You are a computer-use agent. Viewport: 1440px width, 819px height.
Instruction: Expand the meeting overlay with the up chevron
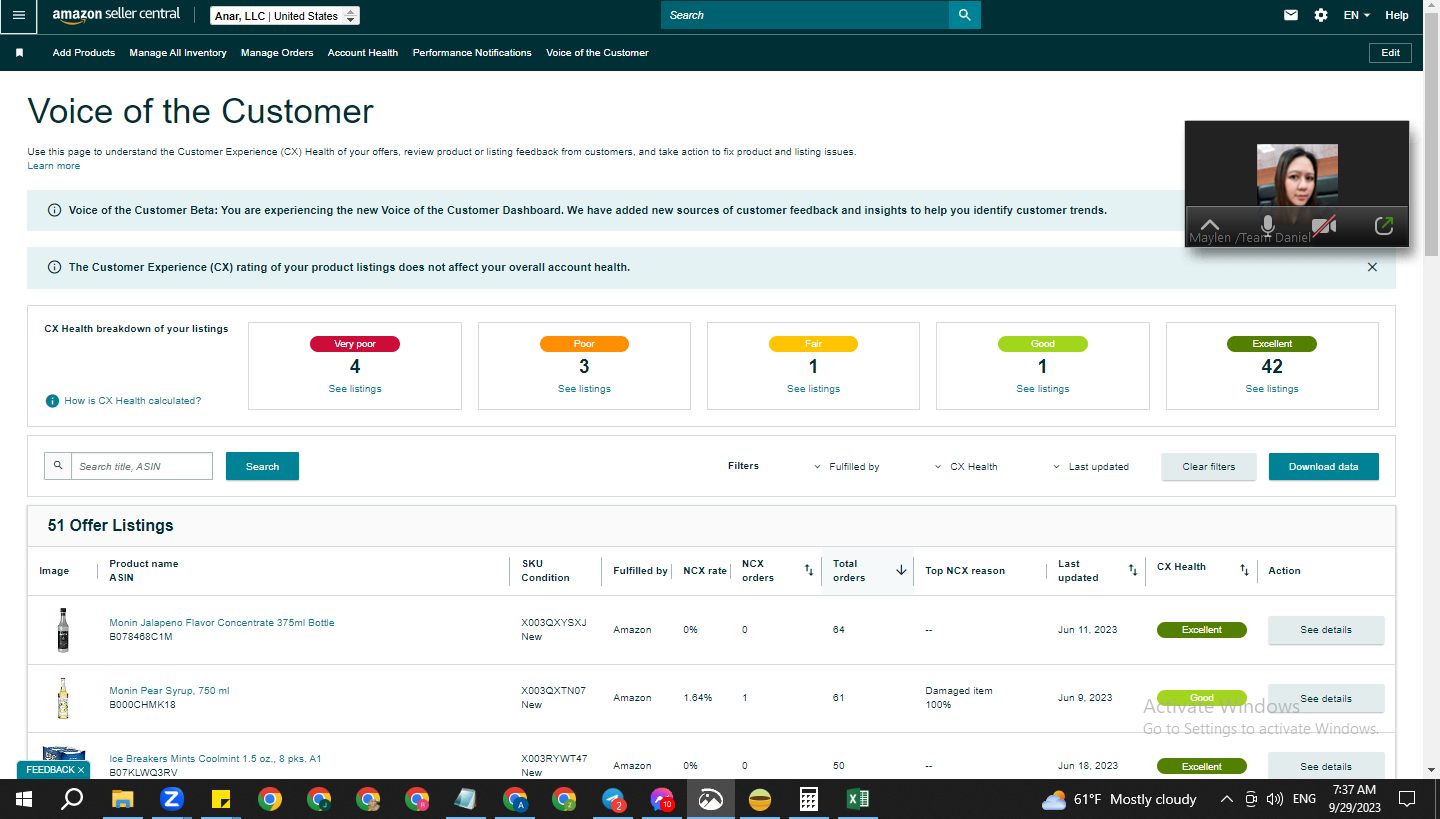1210,226
